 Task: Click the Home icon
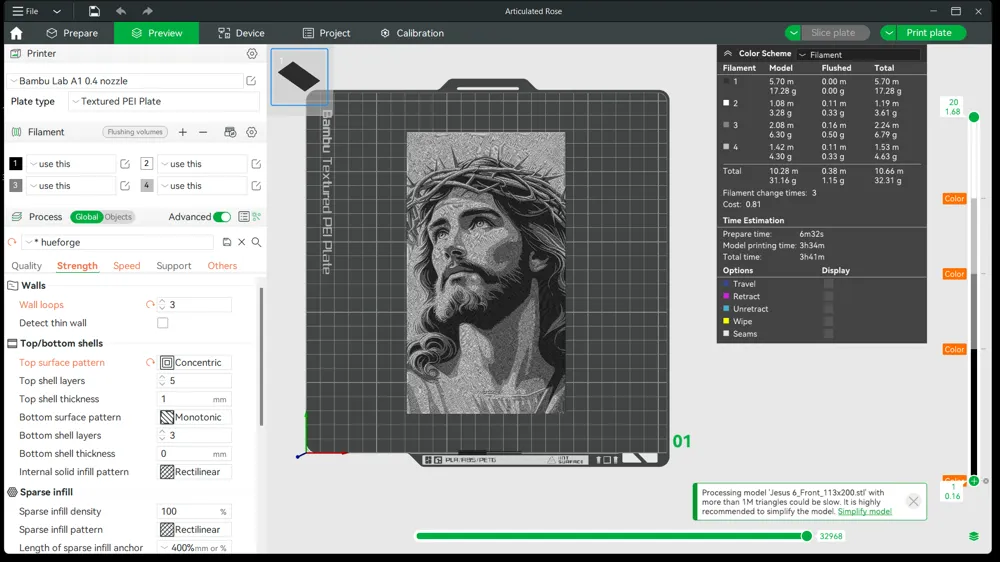click(17, 33)
